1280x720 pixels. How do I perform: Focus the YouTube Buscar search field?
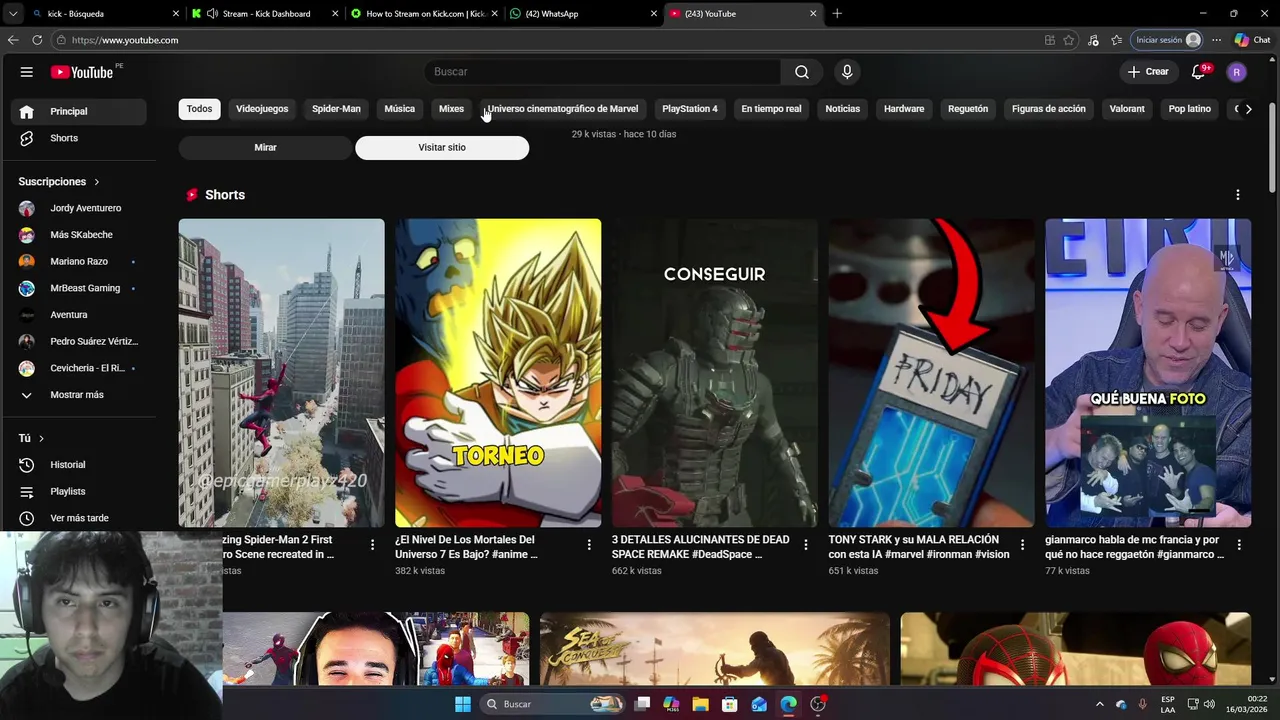click(602, 72)
